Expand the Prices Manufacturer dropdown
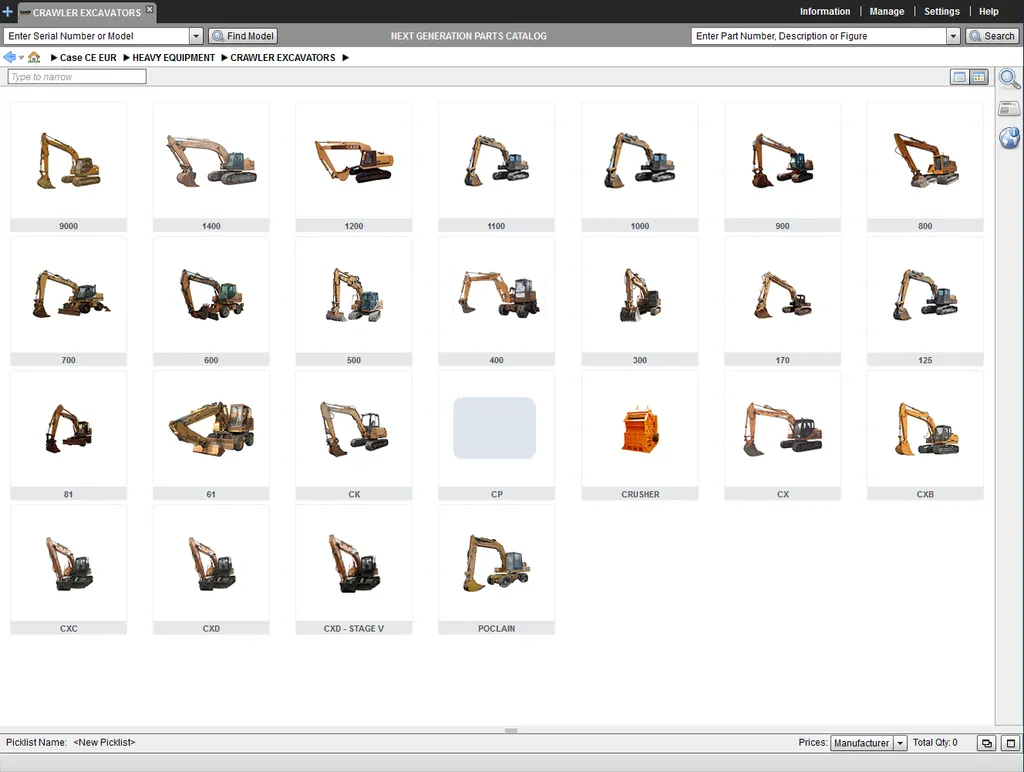This screenshot has height=772, width=1024. (900, 743)
